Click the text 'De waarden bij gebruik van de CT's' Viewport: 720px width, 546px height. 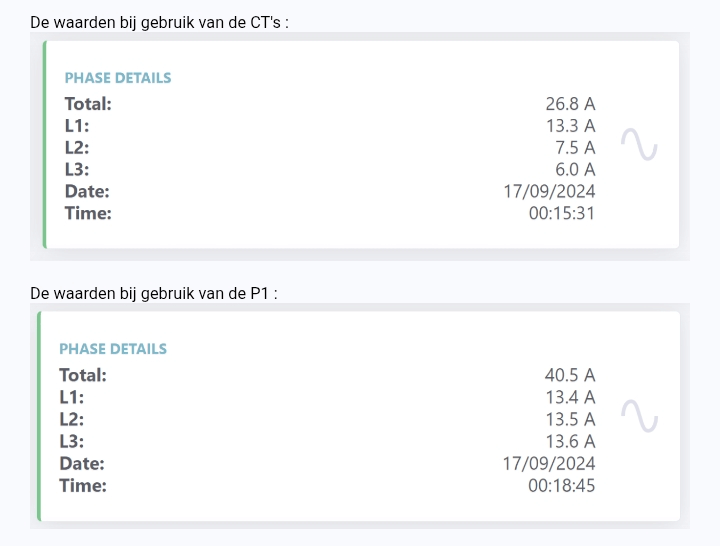(x=155, y=23)
